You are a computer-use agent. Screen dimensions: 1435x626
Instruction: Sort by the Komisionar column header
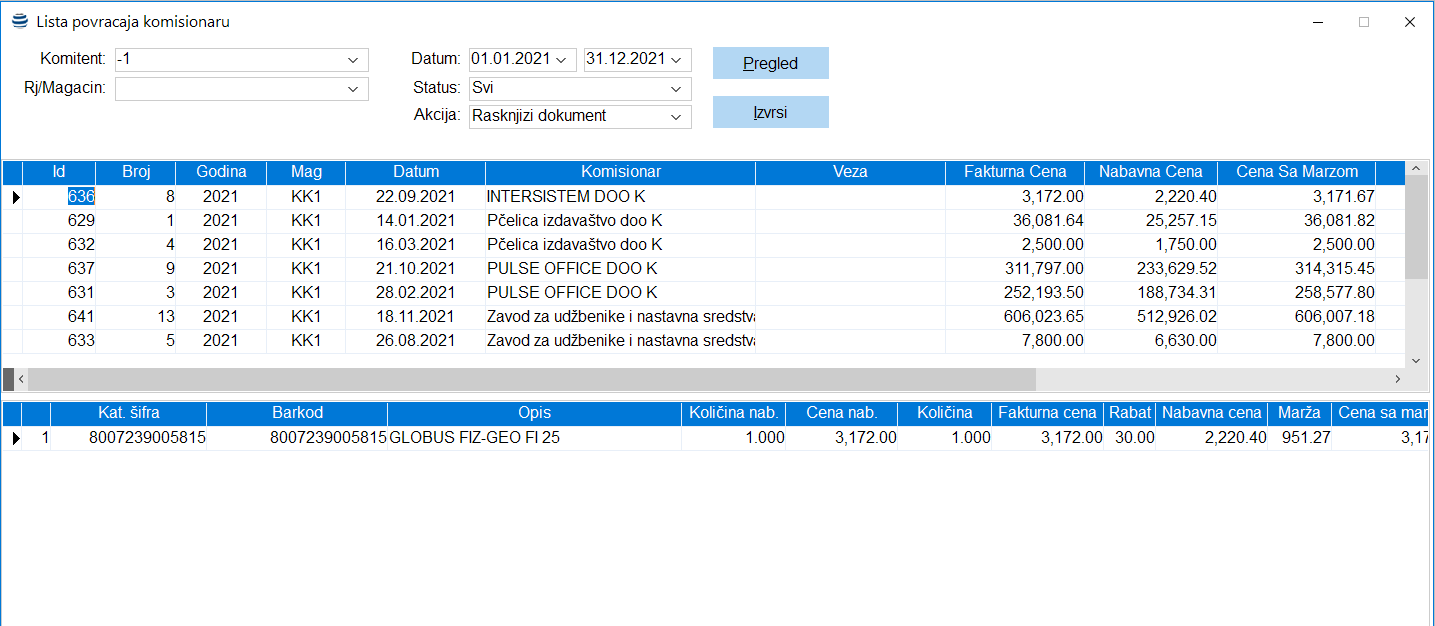click(x=620, y=172)
